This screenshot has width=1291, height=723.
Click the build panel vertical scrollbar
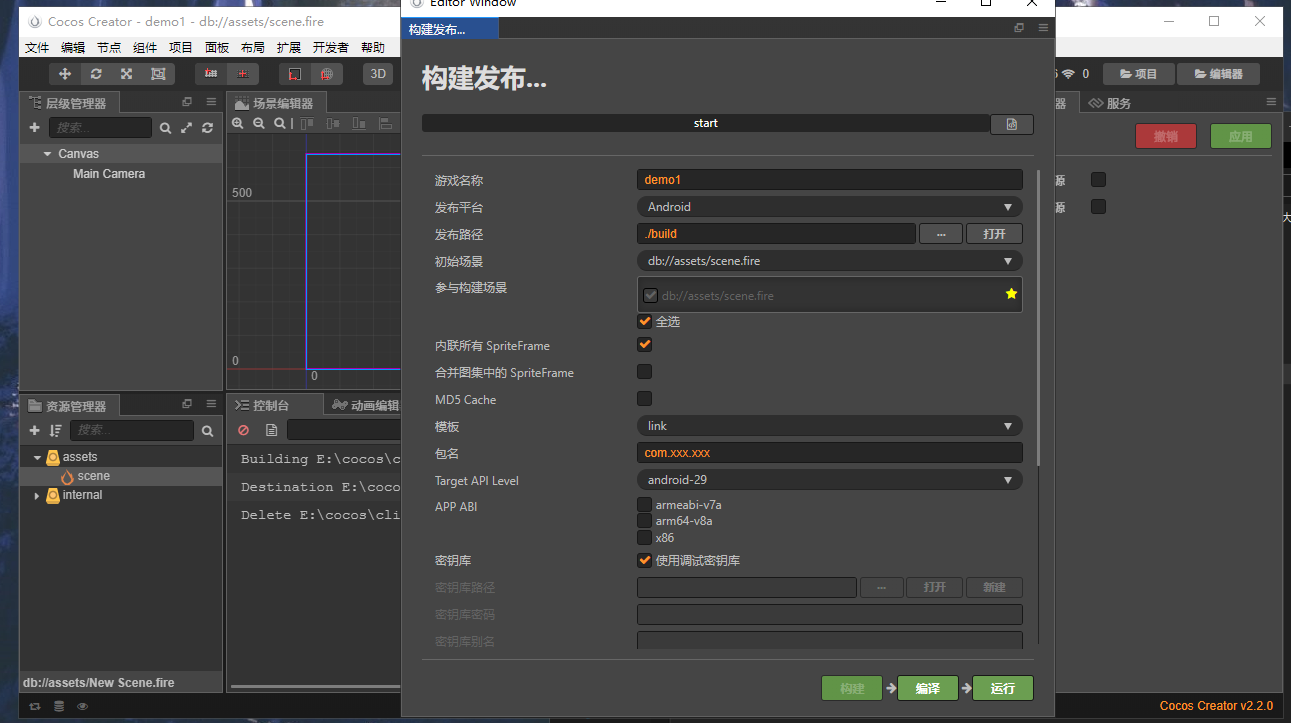tap(1040, 320)
